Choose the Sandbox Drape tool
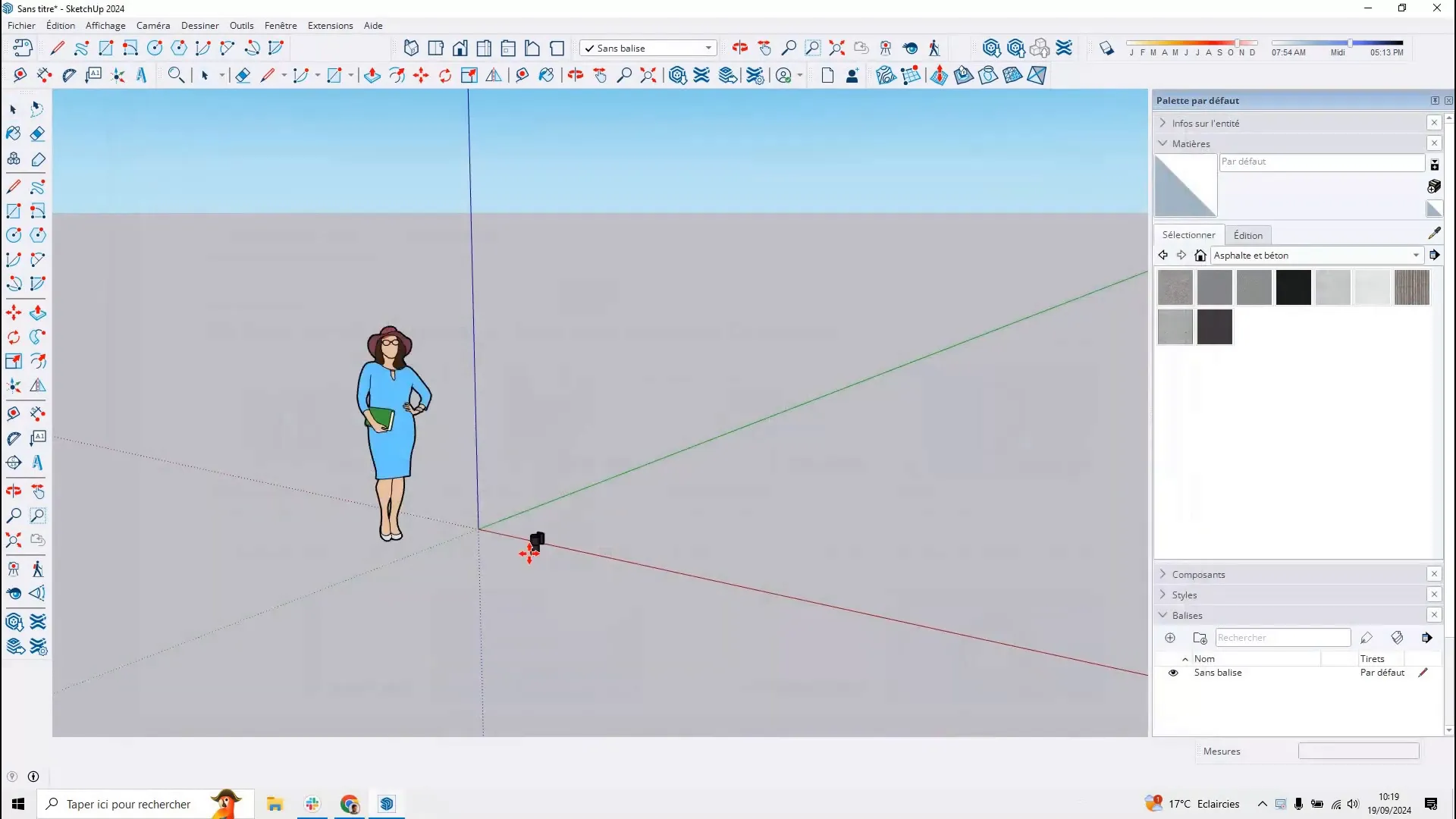 click(x=988, y=75)
